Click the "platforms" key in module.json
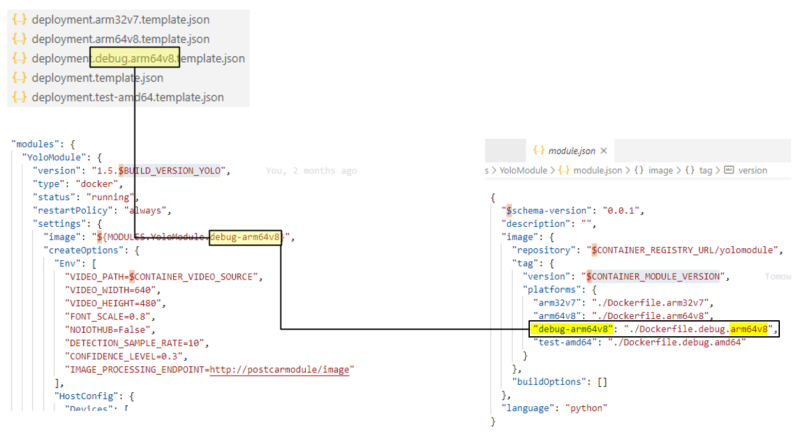 (552, 290)
